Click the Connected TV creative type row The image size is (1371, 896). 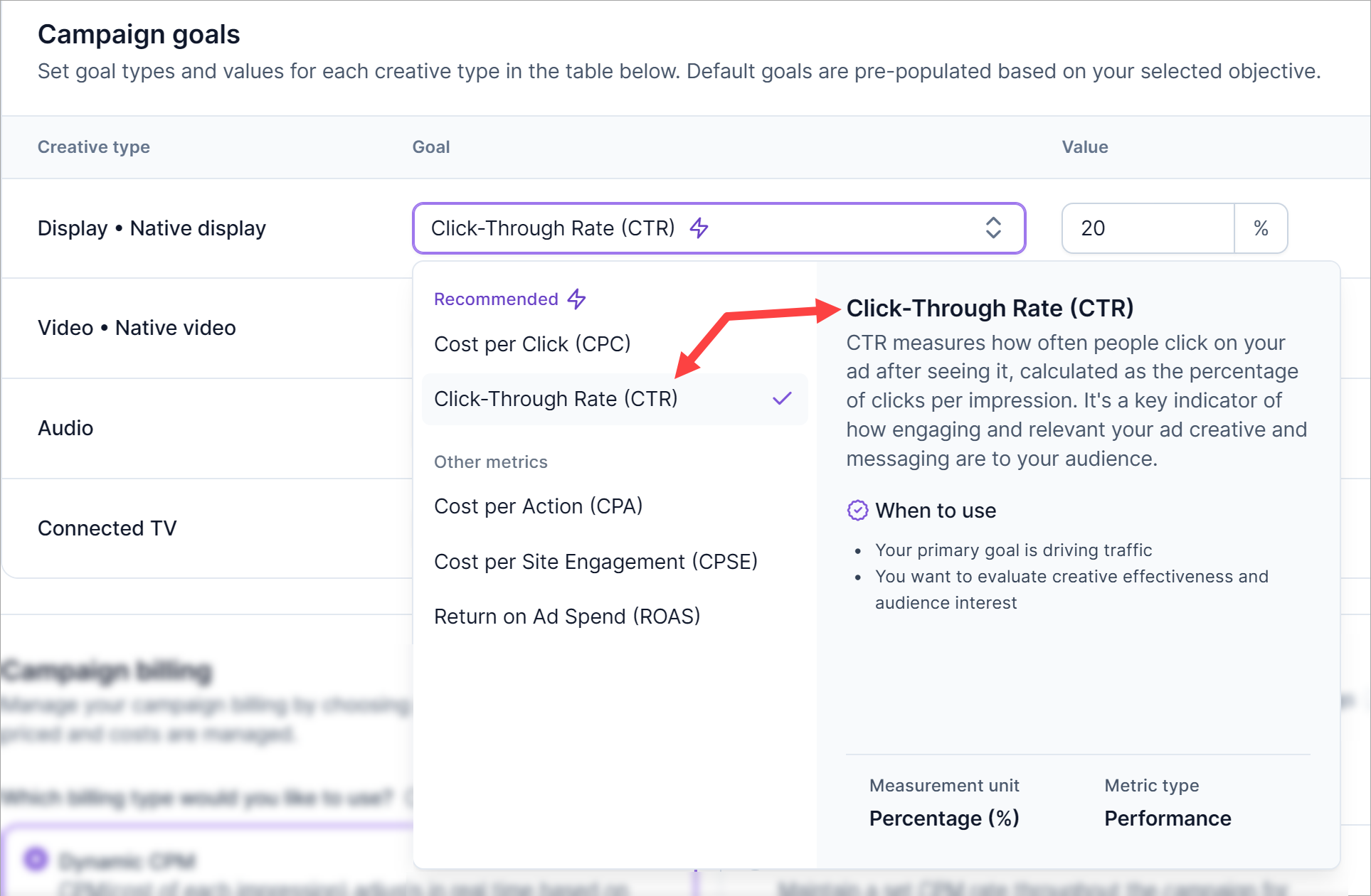click(x=107, y=528)
